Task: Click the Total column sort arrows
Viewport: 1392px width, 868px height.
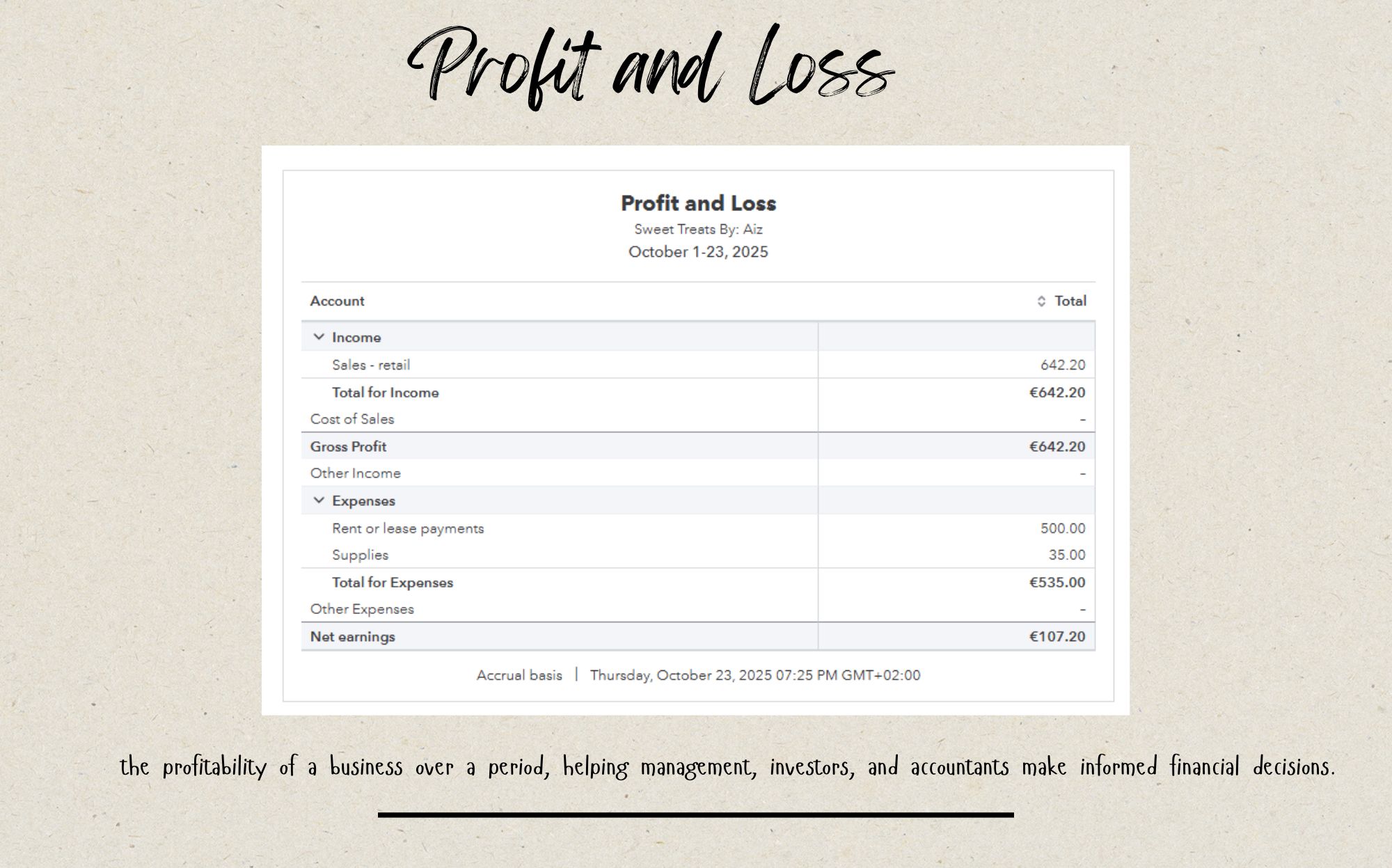Action: pyautogui.click(x=1041, y=301)
